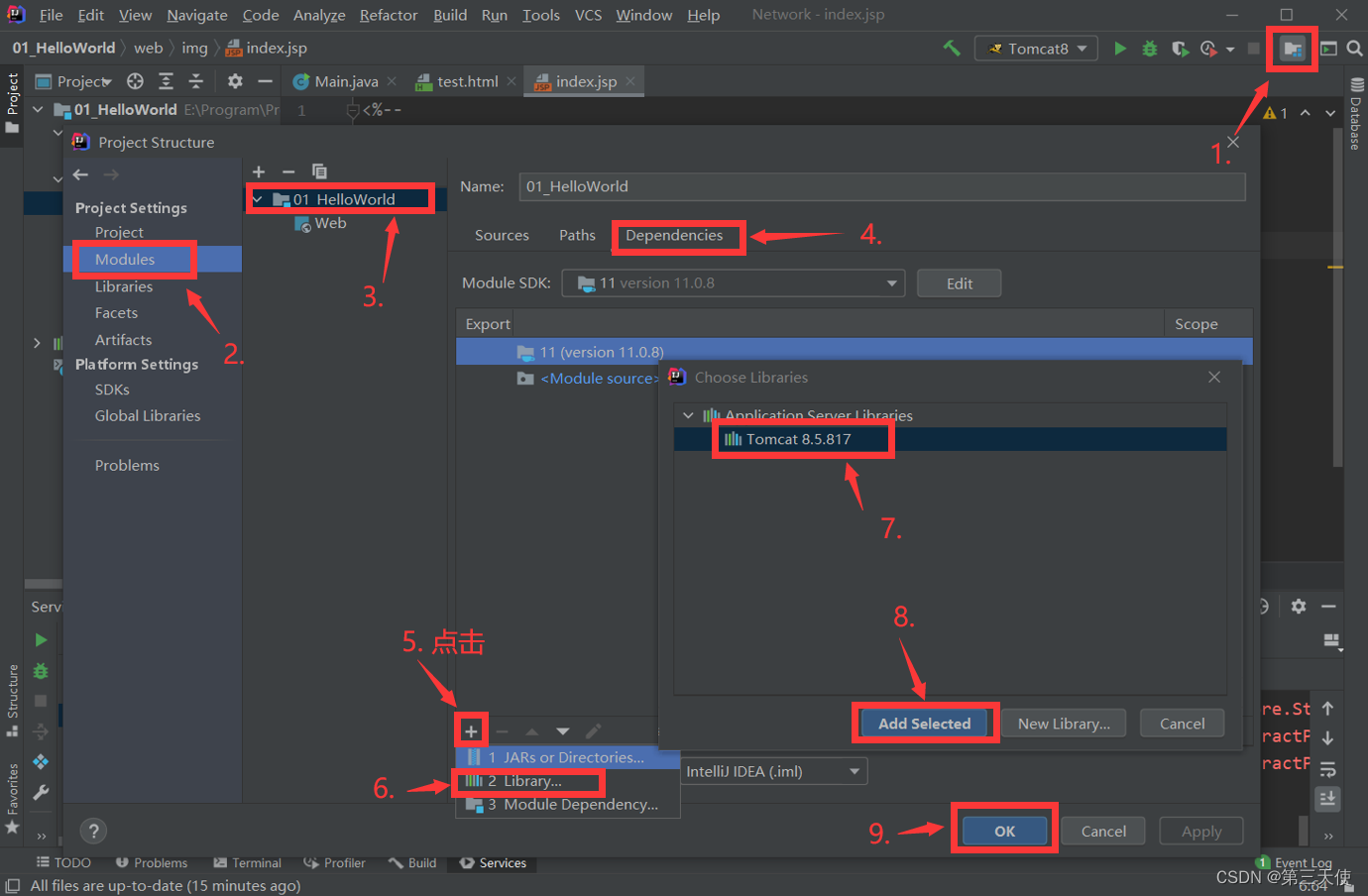The height and width of the screenshot is (896, 1368).
Task: Click the Add Selected button
Action: click(924, 724)
